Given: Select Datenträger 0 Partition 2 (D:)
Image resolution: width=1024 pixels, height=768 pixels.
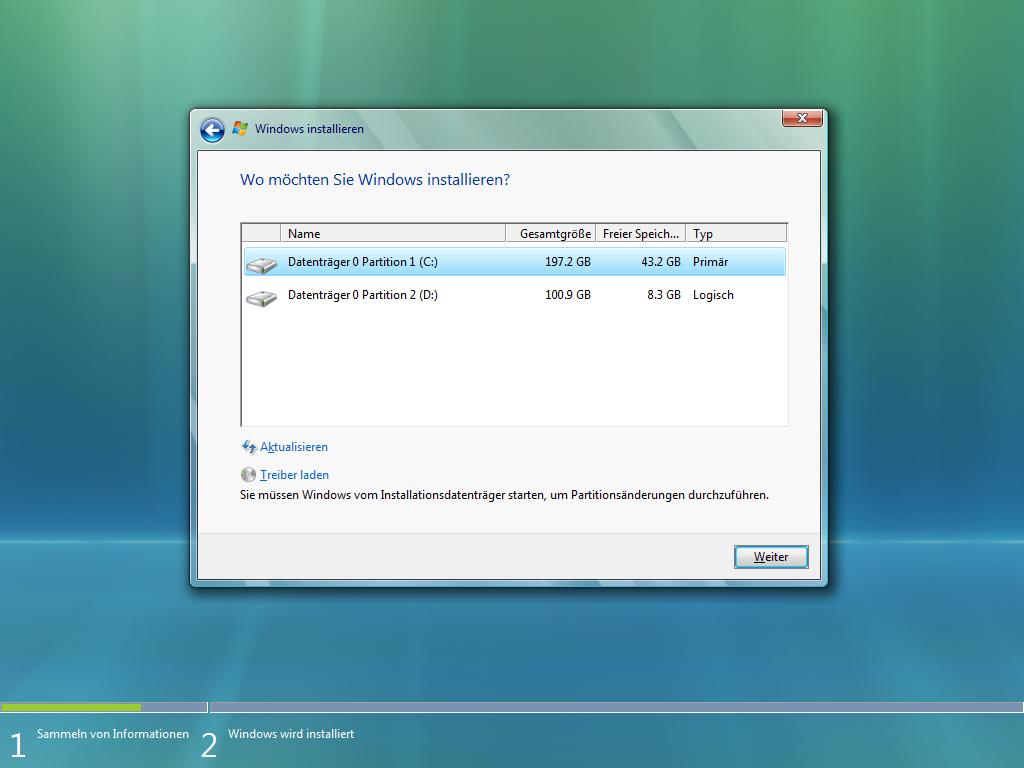Looking at the screenshot, I should click(515, 295).
